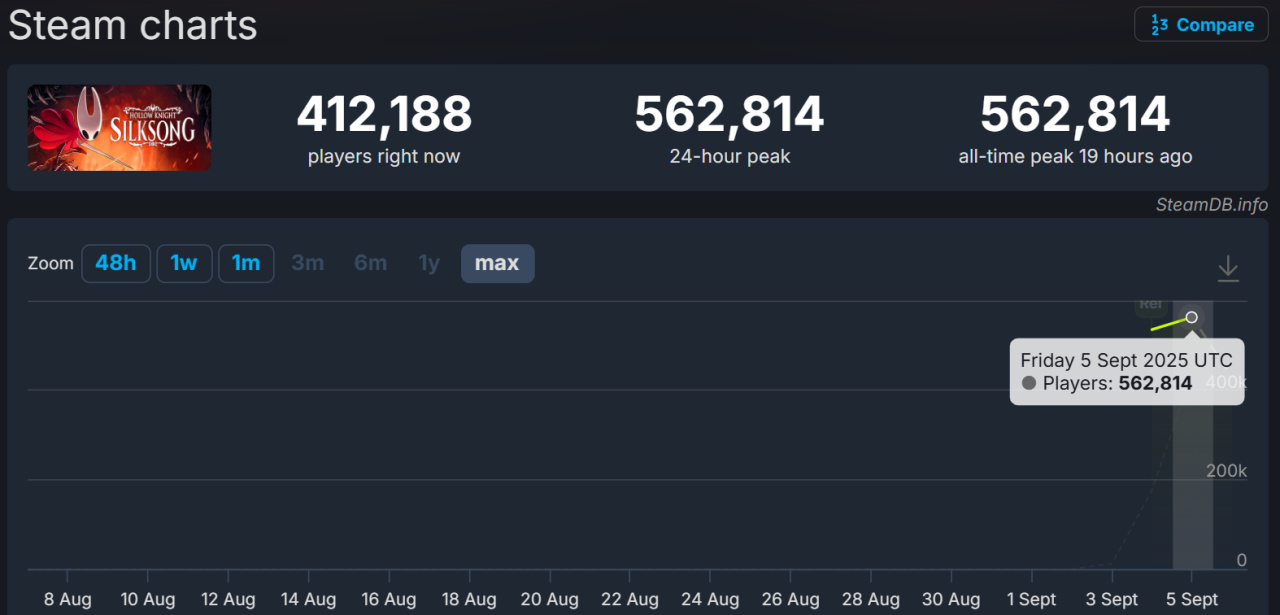The width and height of the screenshot is (1280, 615).
Task: Select the 3m zoom option
Action: [x=308, y=263]
